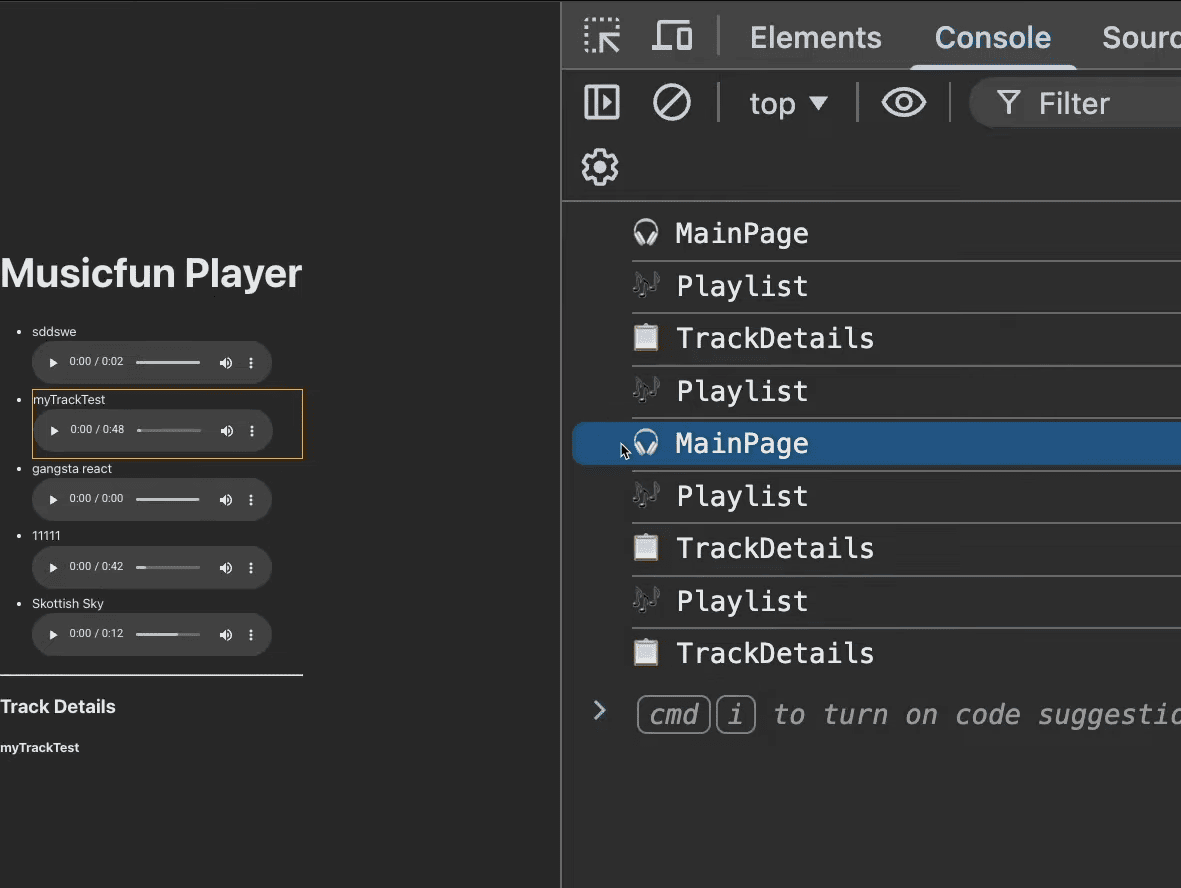This screenshot has width=1181, height=888.
Task: Select the inspect element picker icon
Action: [602, 37]
